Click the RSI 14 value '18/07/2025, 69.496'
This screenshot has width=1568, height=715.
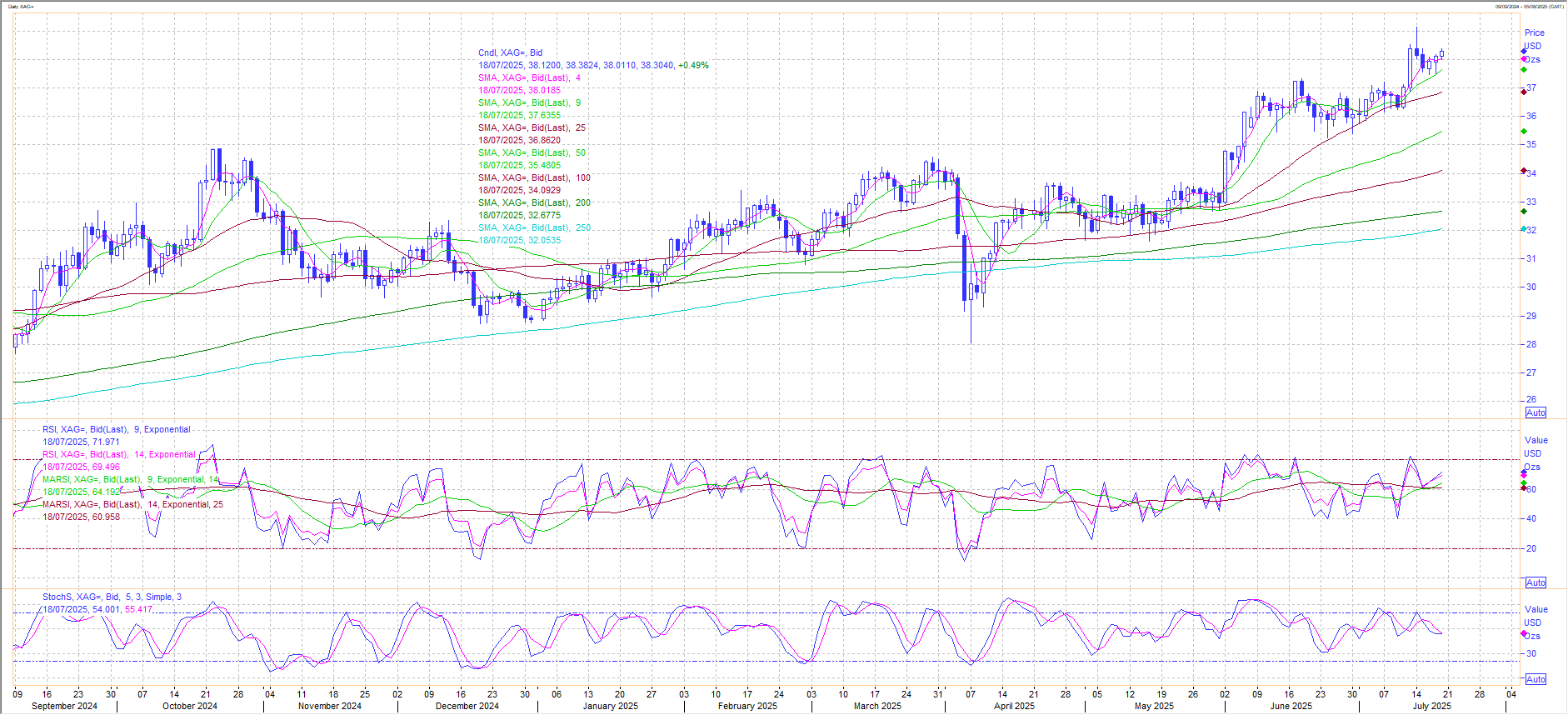[82, 467]
